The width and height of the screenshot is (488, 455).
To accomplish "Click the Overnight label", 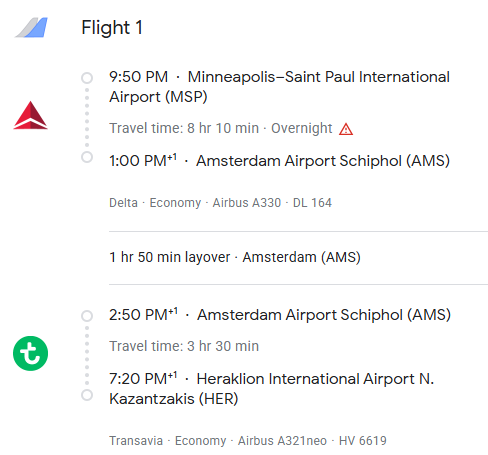I will click(302, 128).
